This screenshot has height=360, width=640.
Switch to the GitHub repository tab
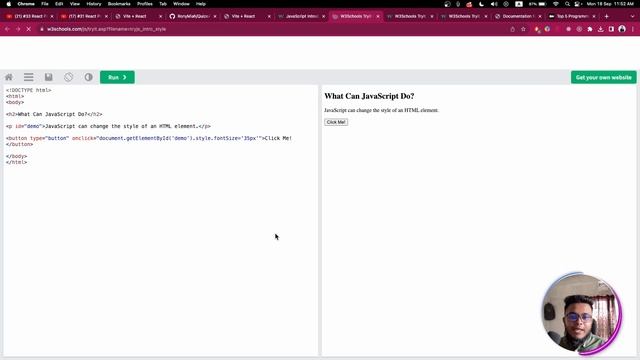coord(192,16)
